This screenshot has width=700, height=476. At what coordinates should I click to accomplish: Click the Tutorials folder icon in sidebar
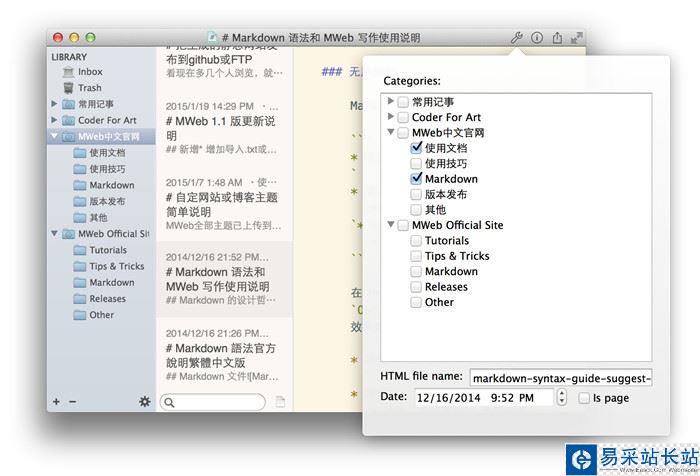coord(80,250)
